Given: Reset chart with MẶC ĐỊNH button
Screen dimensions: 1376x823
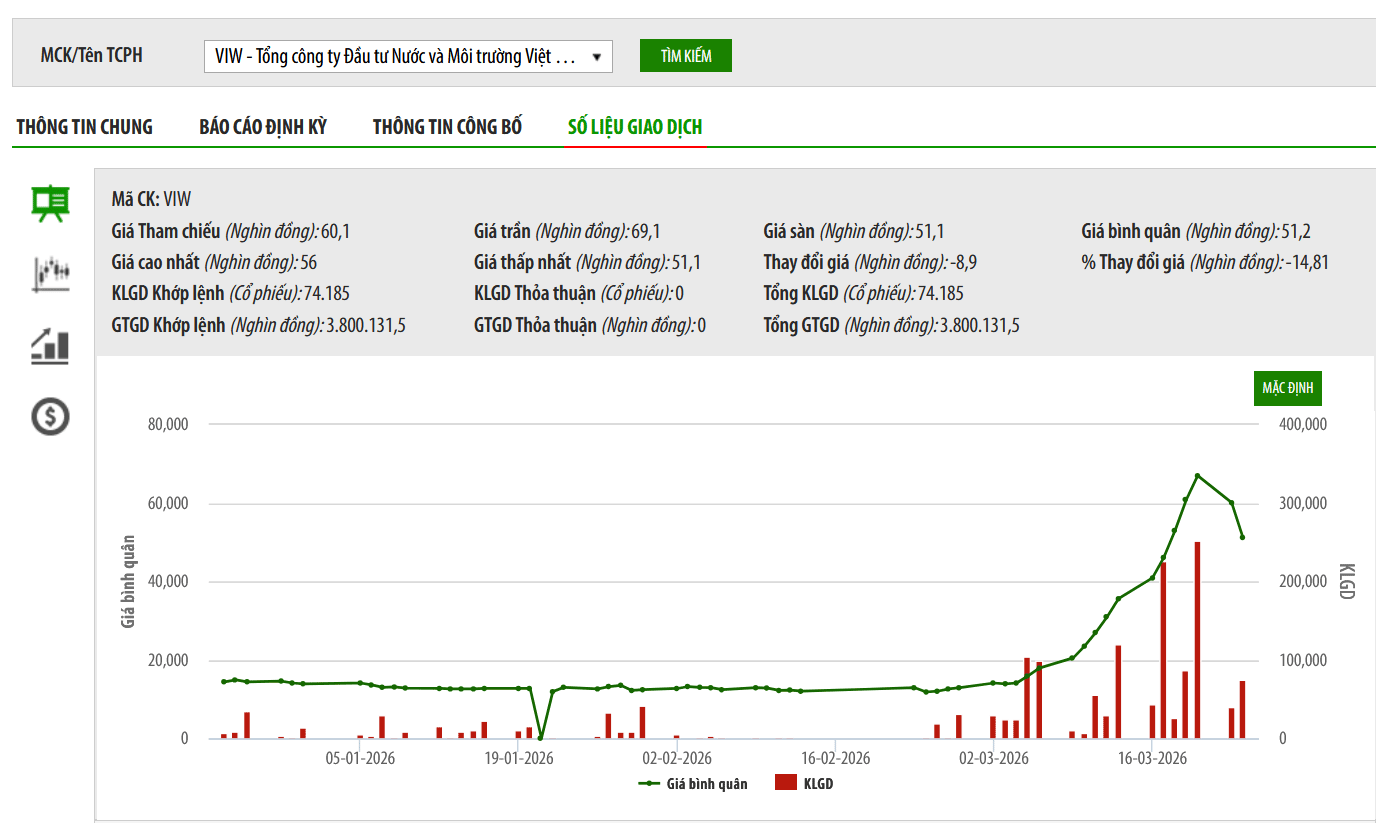Looking at the screenshot, I should pos(1288,388).
